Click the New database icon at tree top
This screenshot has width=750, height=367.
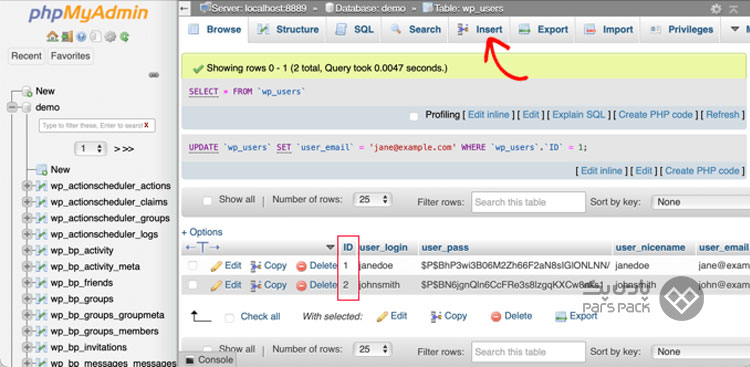(x=28, y=91)
